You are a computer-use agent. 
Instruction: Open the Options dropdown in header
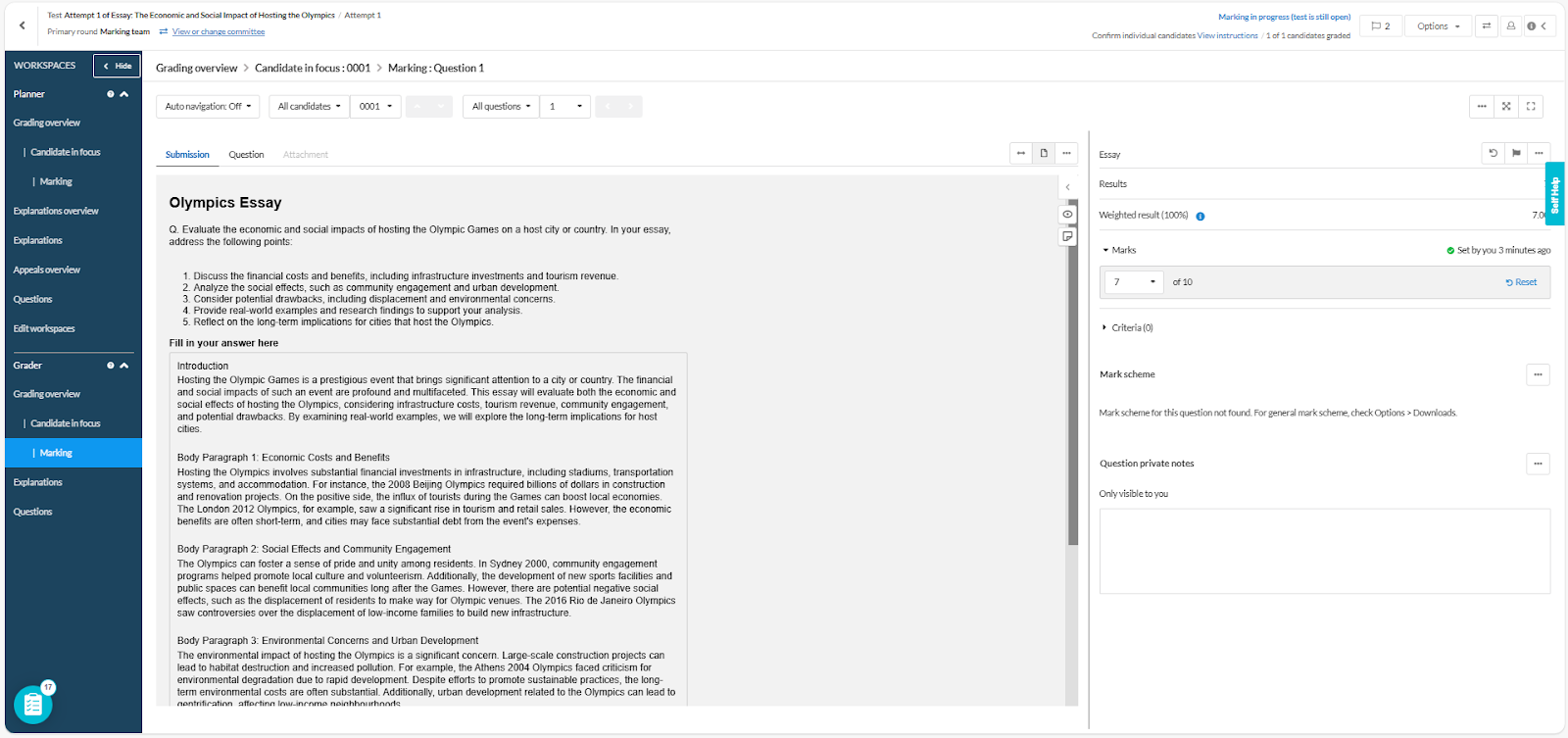(x=1438, y=26)
